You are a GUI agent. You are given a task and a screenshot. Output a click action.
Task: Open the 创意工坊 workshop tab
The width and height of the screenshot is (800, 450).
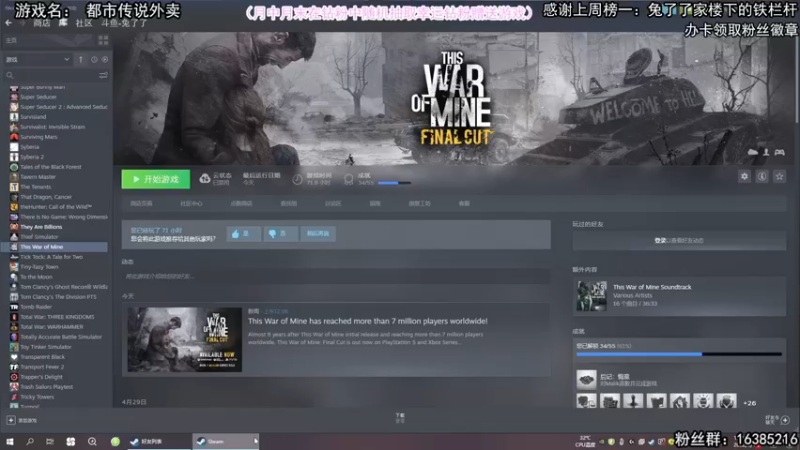pos(419,204)
